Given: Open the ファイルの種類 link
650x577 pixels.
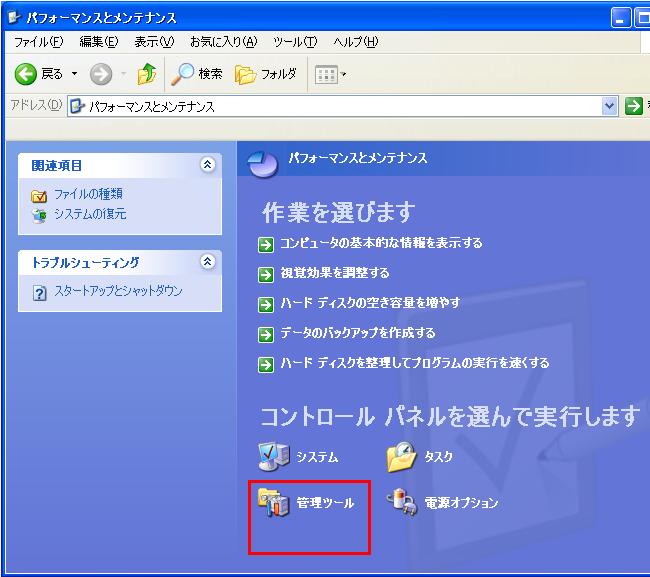Looking at the screenshot, I should (x=88, y=194).
